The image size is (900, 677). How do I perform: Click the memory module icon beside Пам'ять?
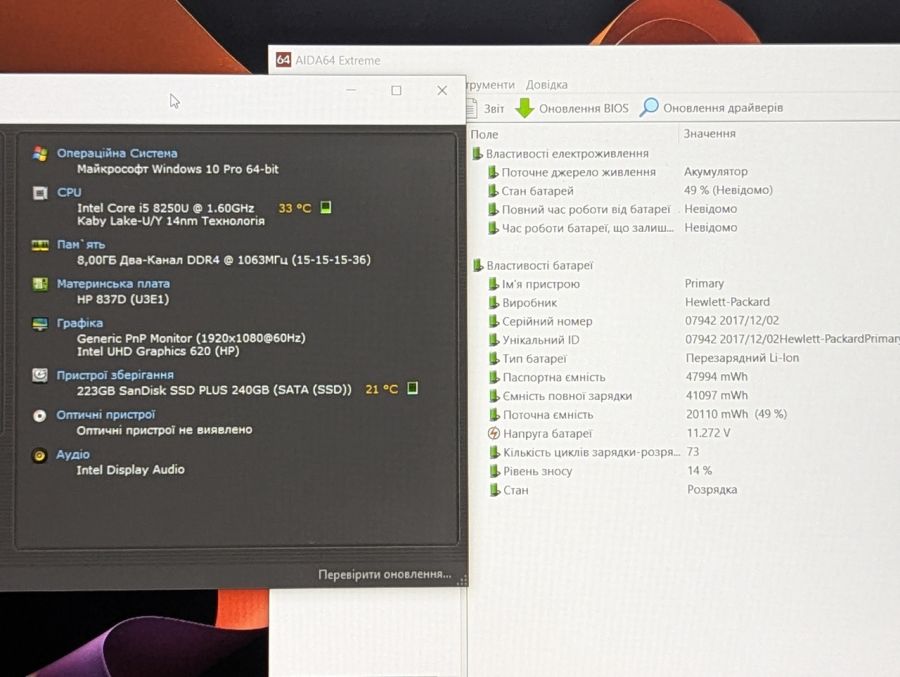(40, 246)
